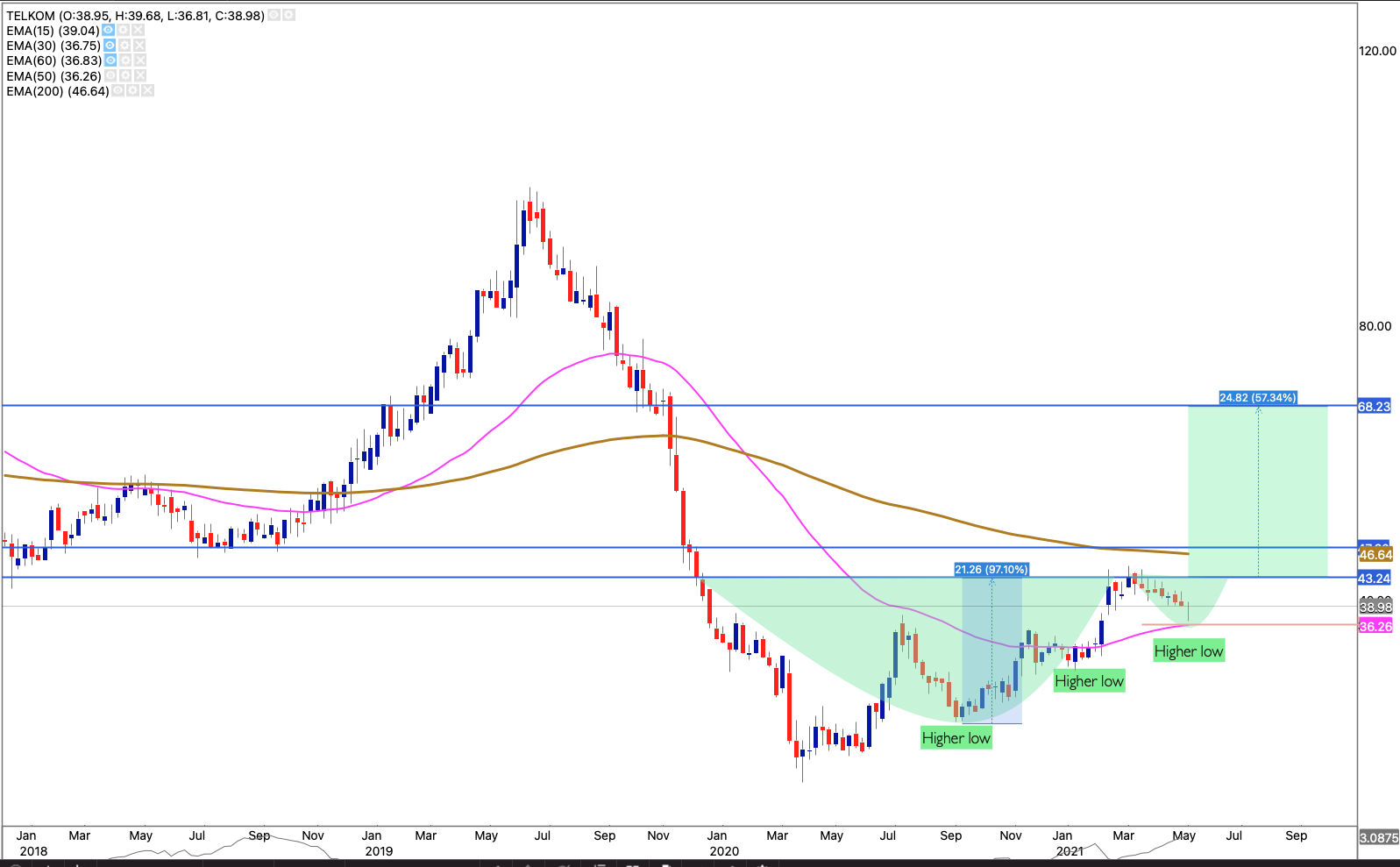
Task: Toggle EMA(200) visibility eye icon
Action: tap(117, 91)
